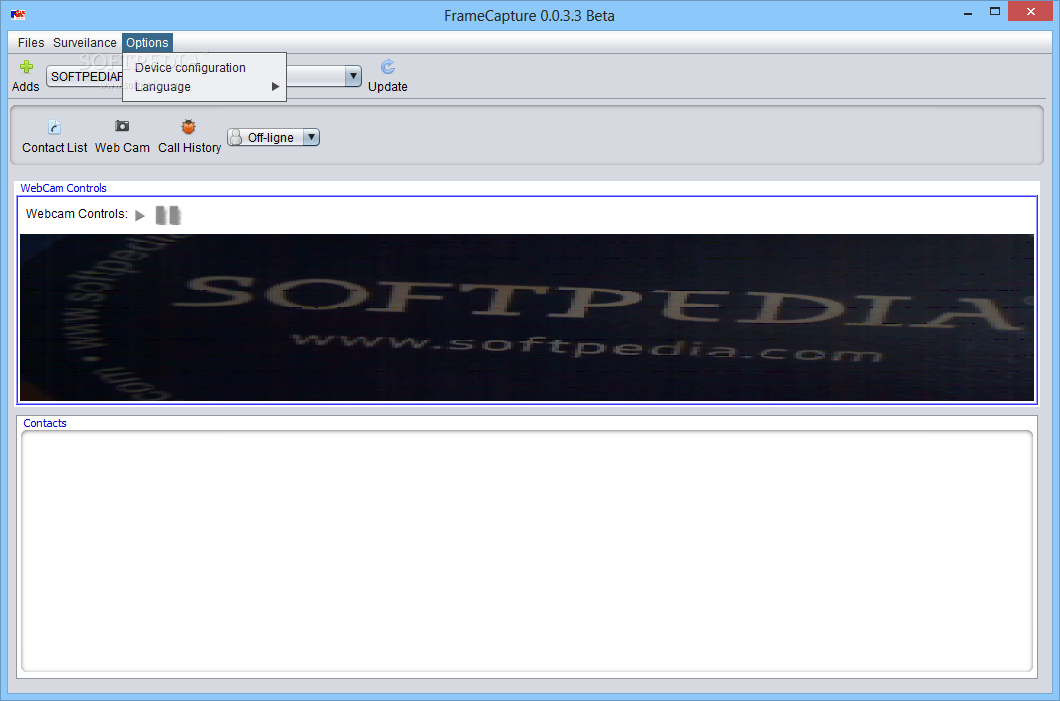Click inside the empty Contacts list

527,551
